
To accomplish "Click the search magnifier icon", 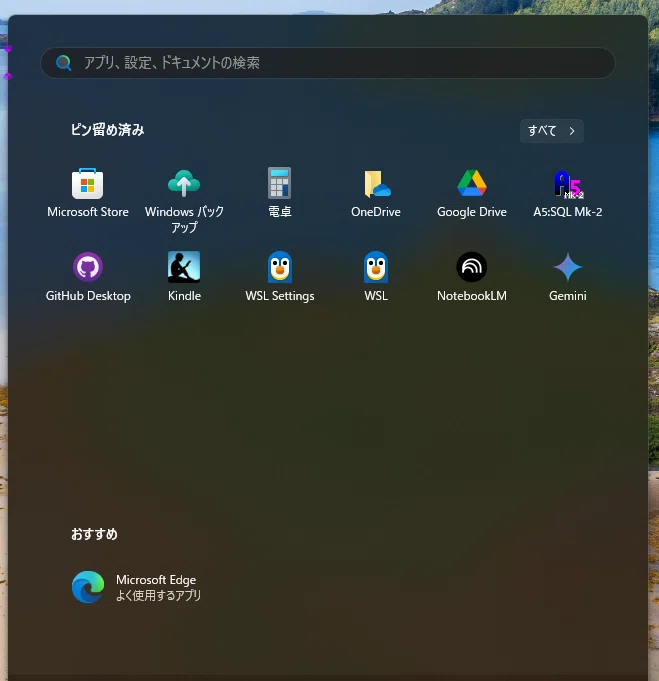I will [63, 63].
